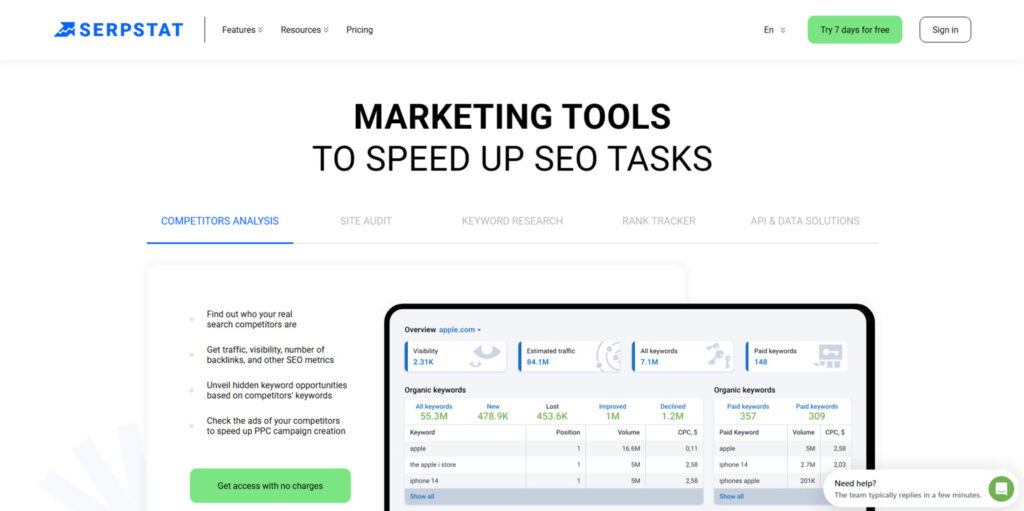Click the All keywords card icon
Screen dimensions: 1024x511
718,355
